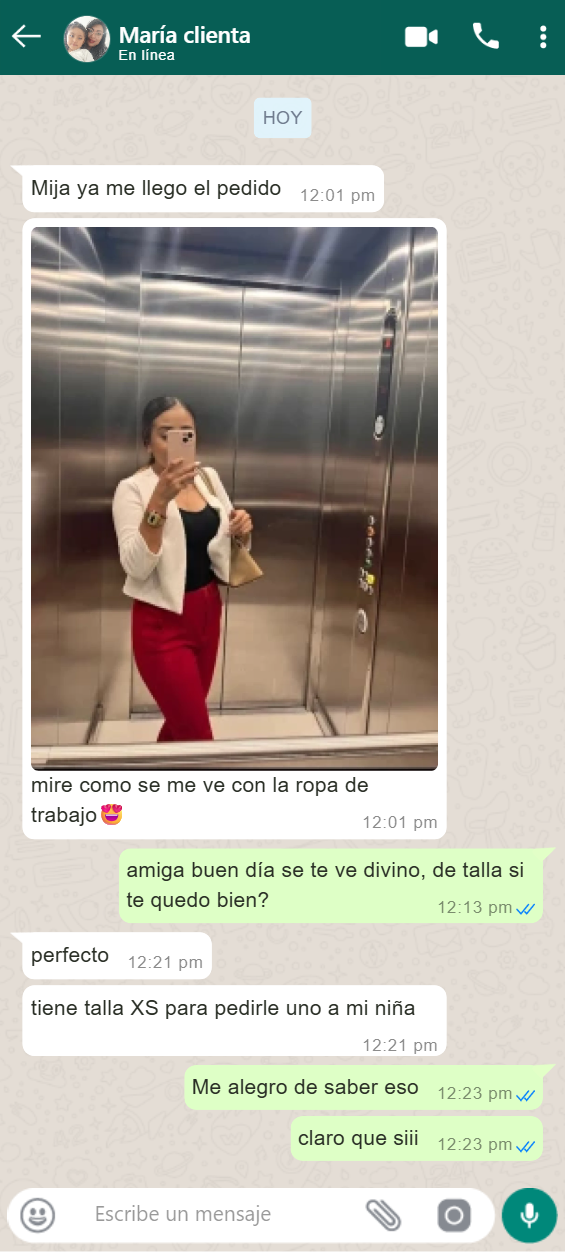Attach a file with the paperclip icon

point(383,1215)
